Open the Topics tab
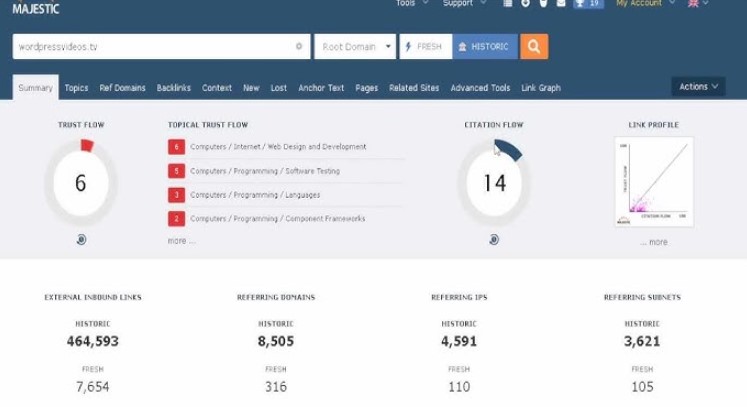 (x=76, y=88)
